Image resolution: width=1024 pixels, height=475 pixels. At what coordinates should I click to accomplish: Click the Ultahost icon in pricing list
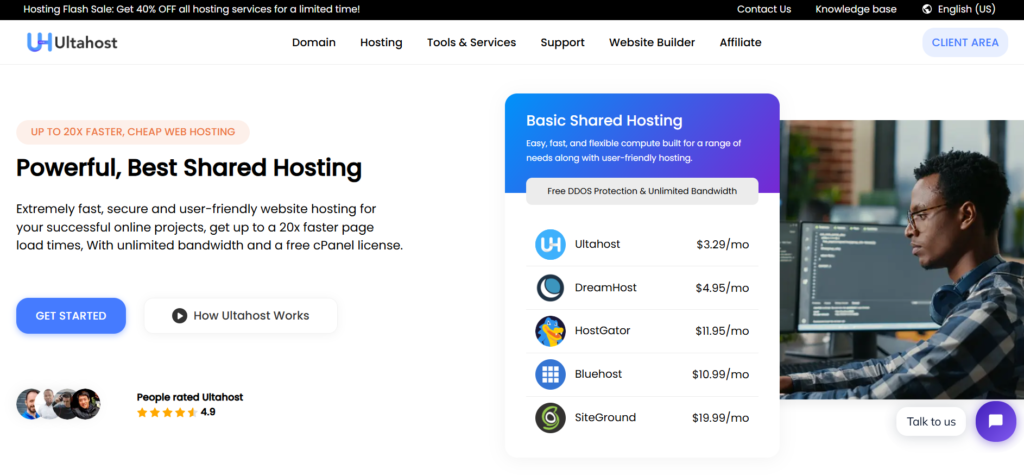[x=550, y=244]
